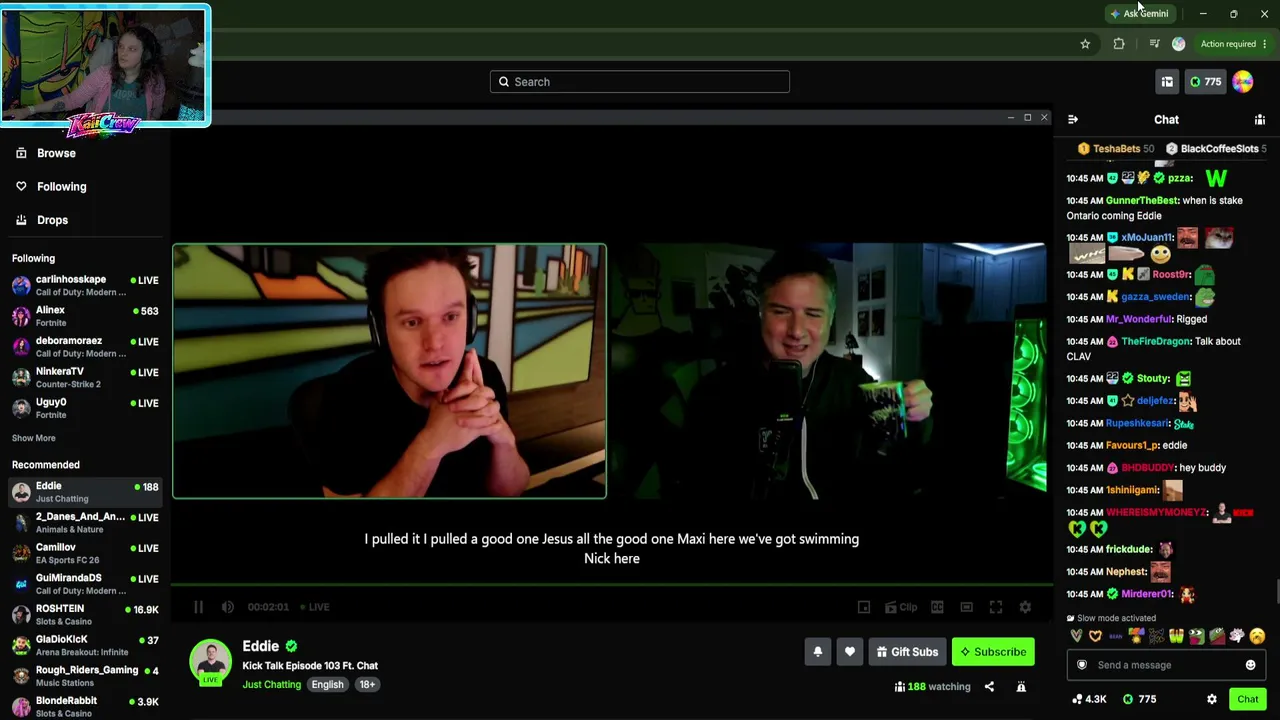Open the rainbow user profile avatar menu
Screen dimensions: 1280x720
1243,82
